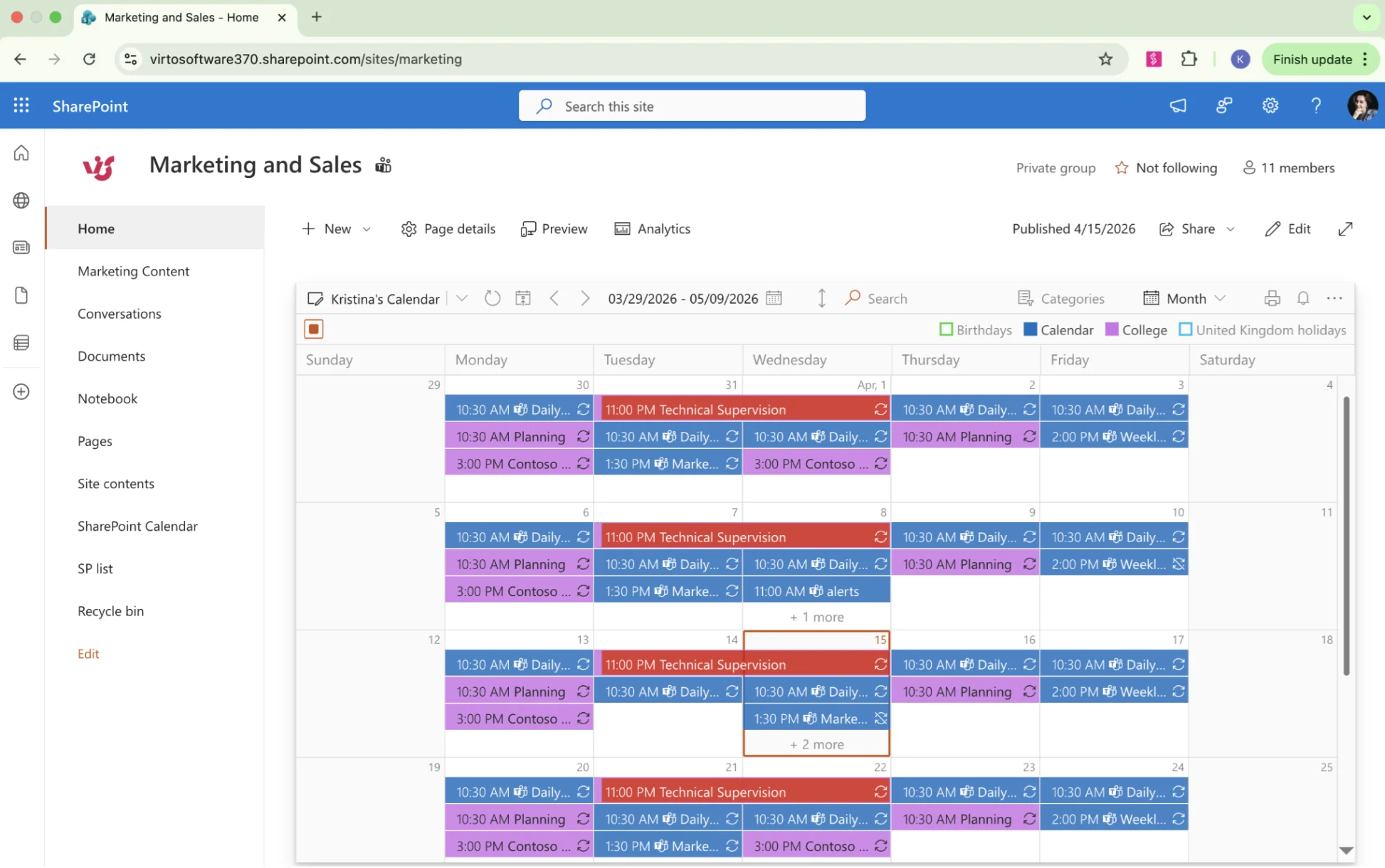Open Conversations navigation item

tap(120, 314)
